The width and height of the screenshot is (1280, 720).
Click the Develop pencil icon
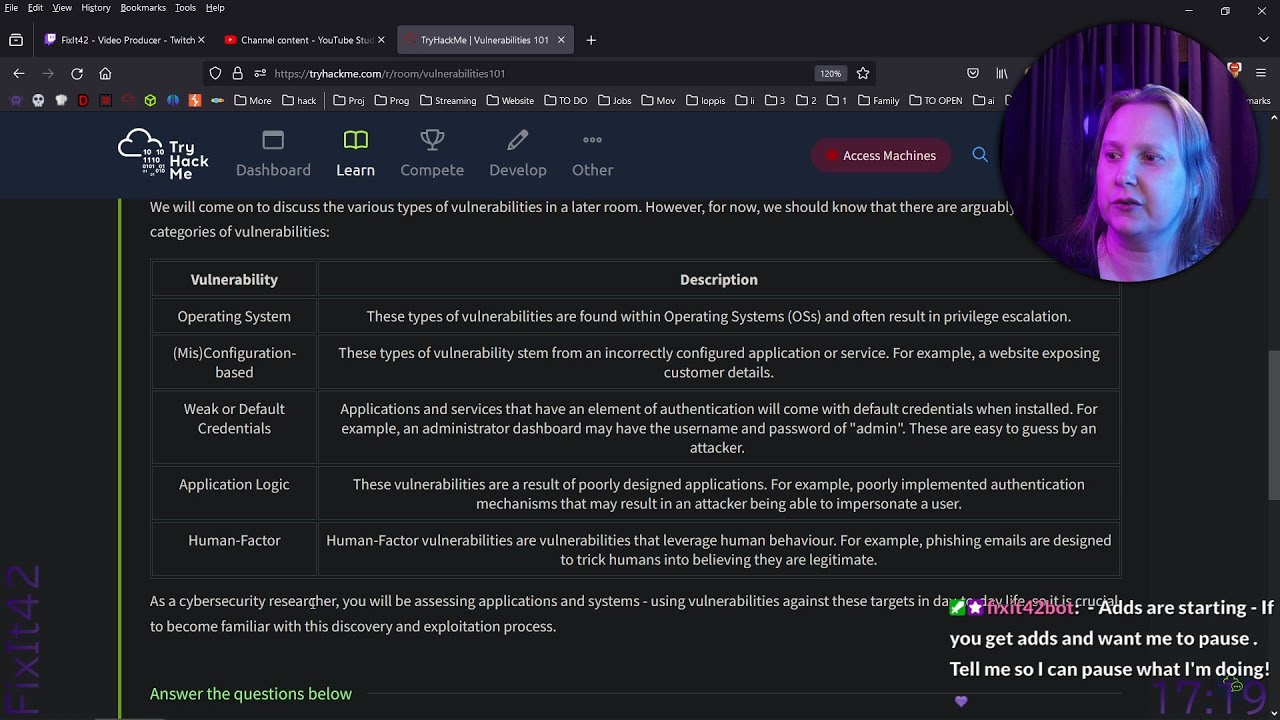(x=517, y=141)
